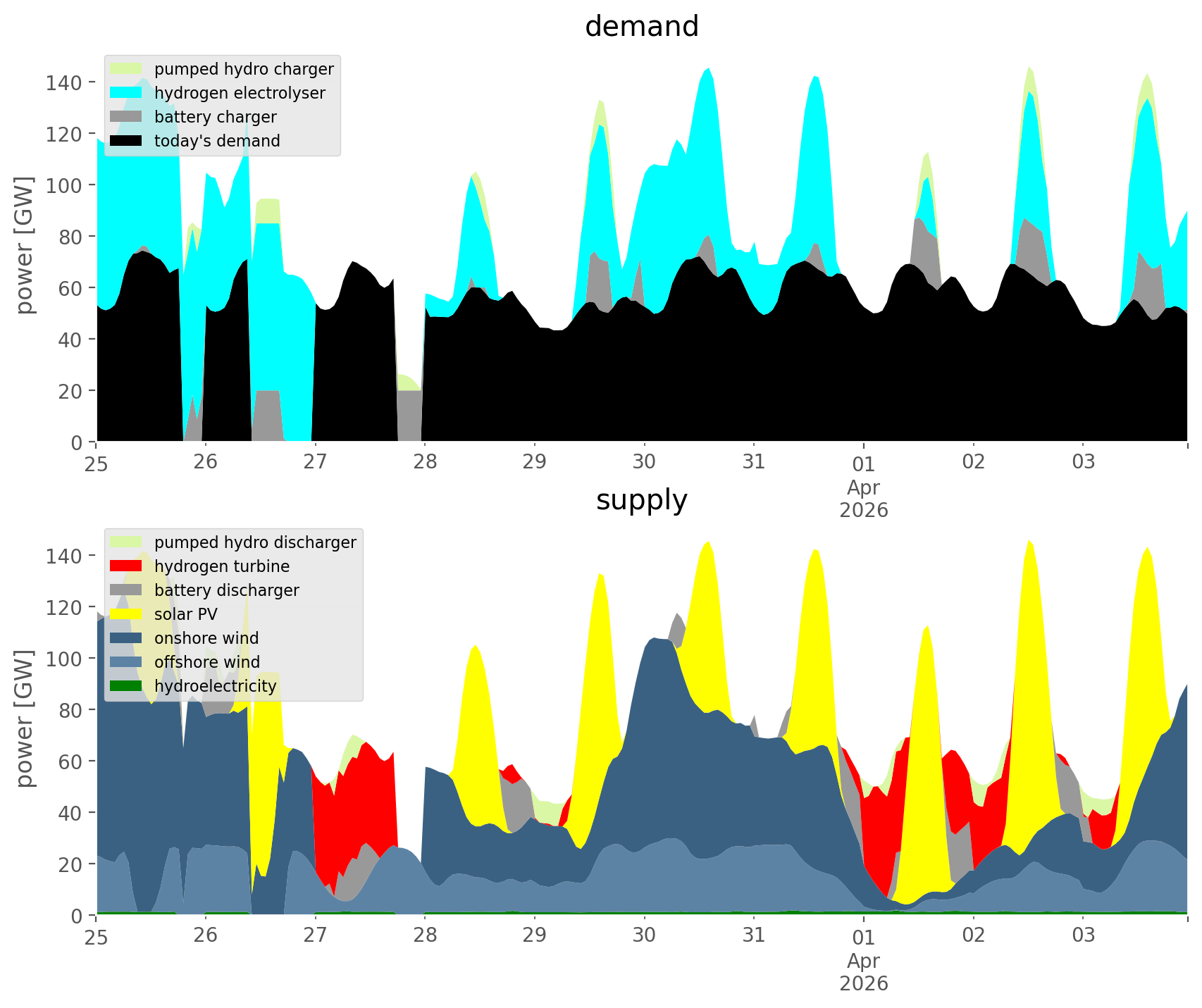1202x1008 pixels.
Task: Select the 'battery discharger' legend label
Action: 226,590
